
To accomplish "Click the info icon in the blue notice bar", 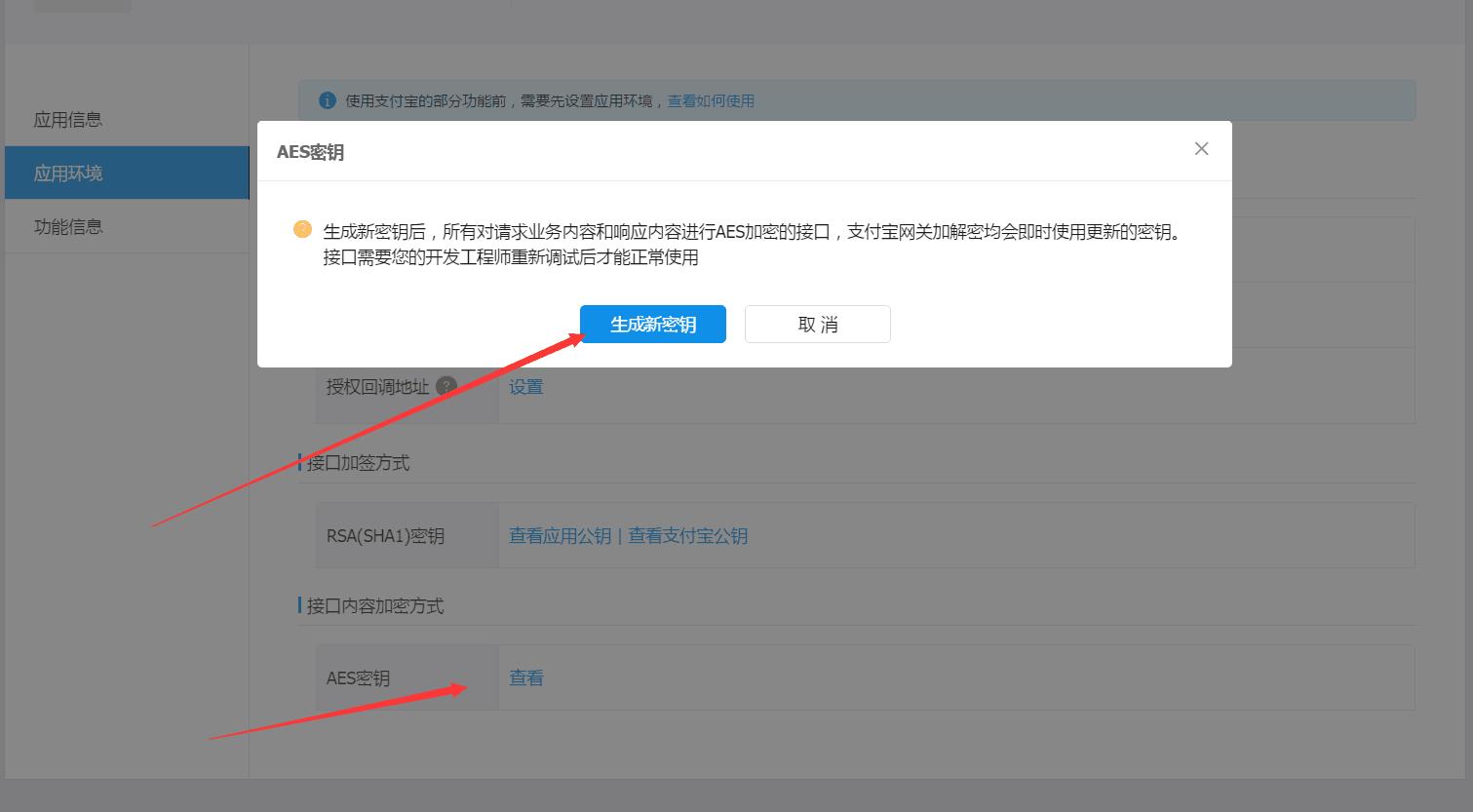I will [328, 100].
